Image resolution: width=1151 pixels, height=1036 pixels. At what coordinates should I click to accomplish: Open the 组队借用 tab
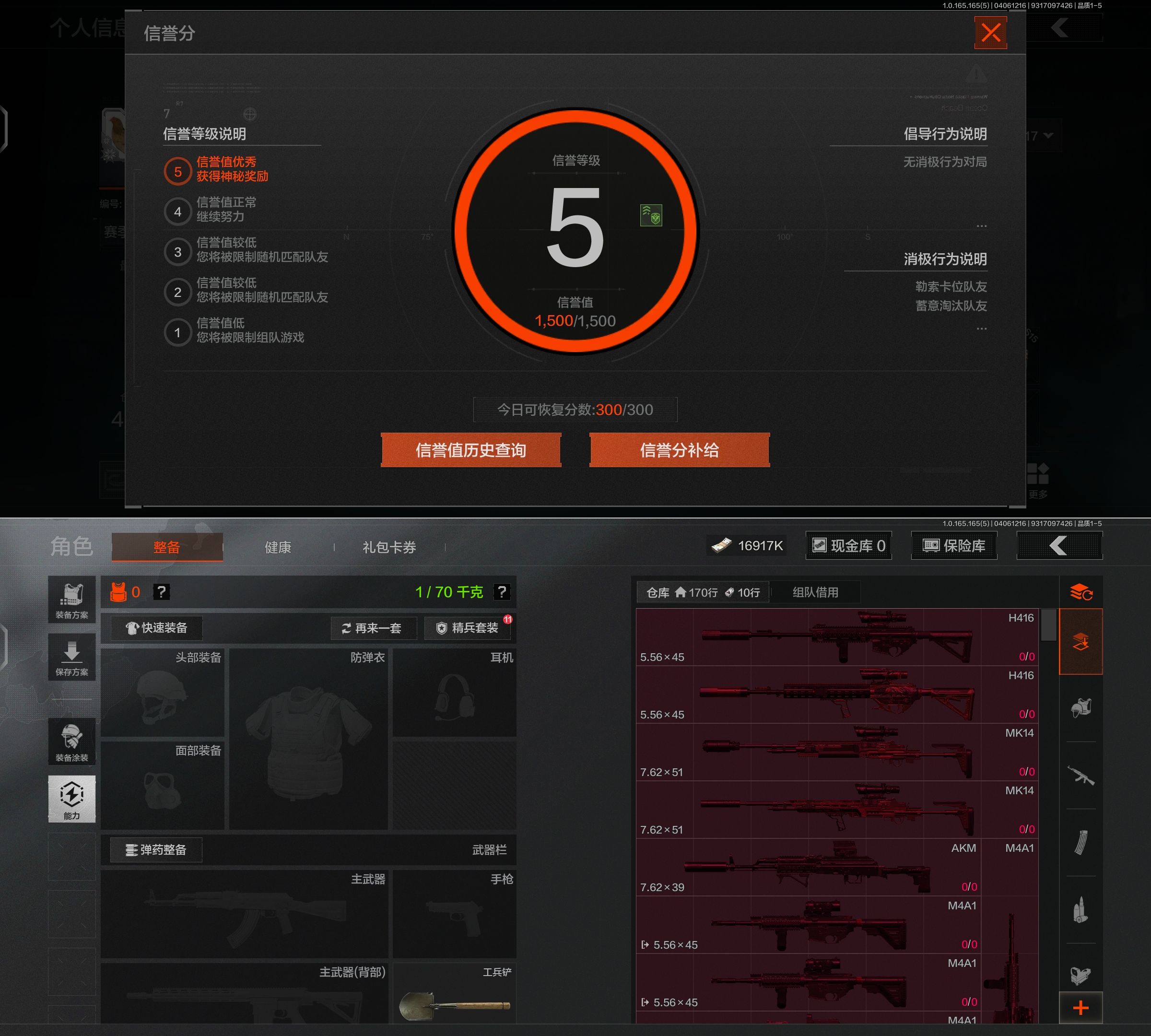tap(815, 592)
